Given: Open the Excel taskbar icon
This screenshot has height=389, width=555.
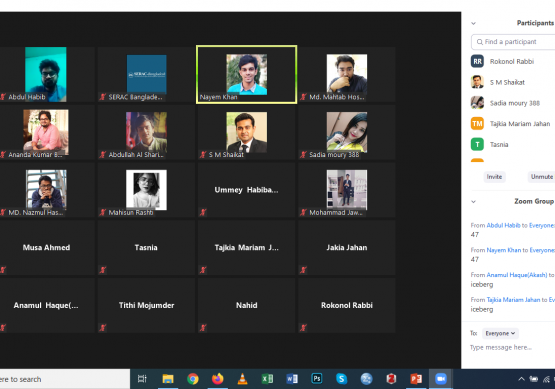Looking at the screenshot, I should point(267,379).
